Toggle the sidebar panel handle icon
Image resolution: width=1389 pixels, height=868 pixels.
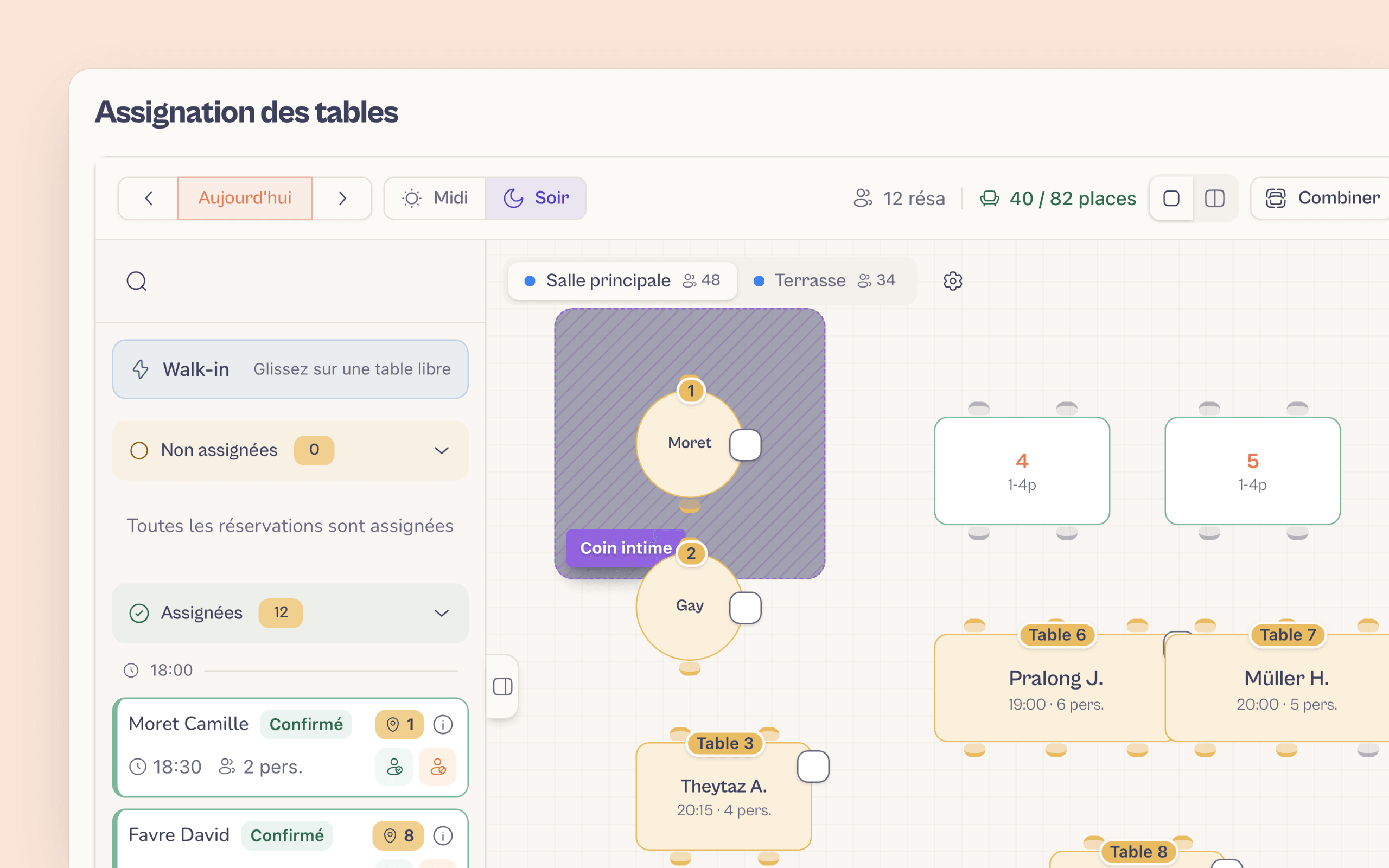[503, 687]
